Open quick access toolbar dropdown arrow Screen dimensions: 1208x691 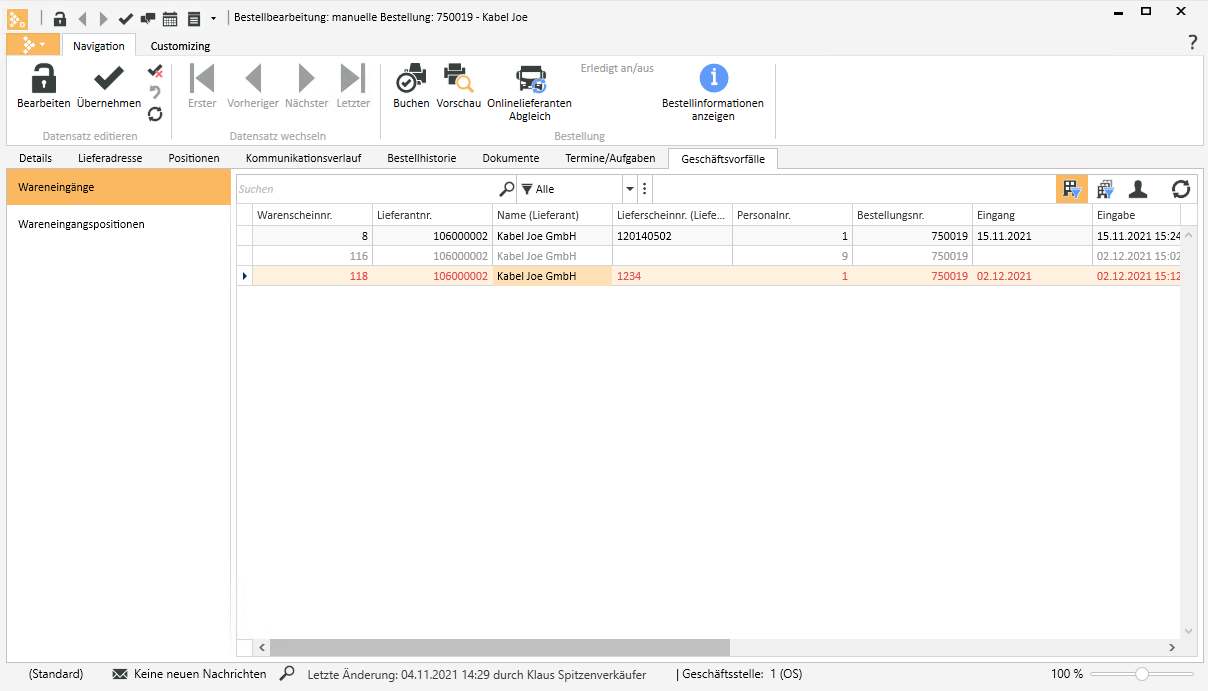coord(213,18)
